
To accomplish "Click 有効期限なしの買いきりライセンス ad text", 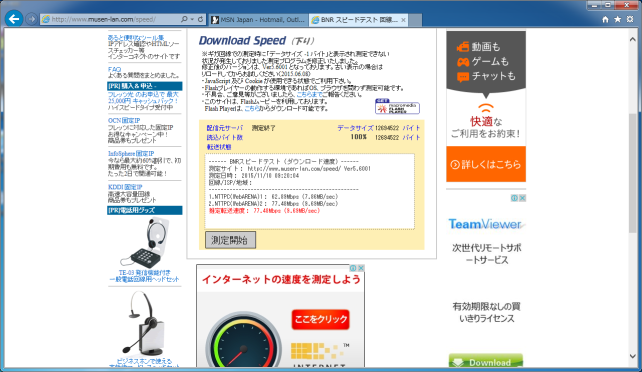I will point(486,312).
